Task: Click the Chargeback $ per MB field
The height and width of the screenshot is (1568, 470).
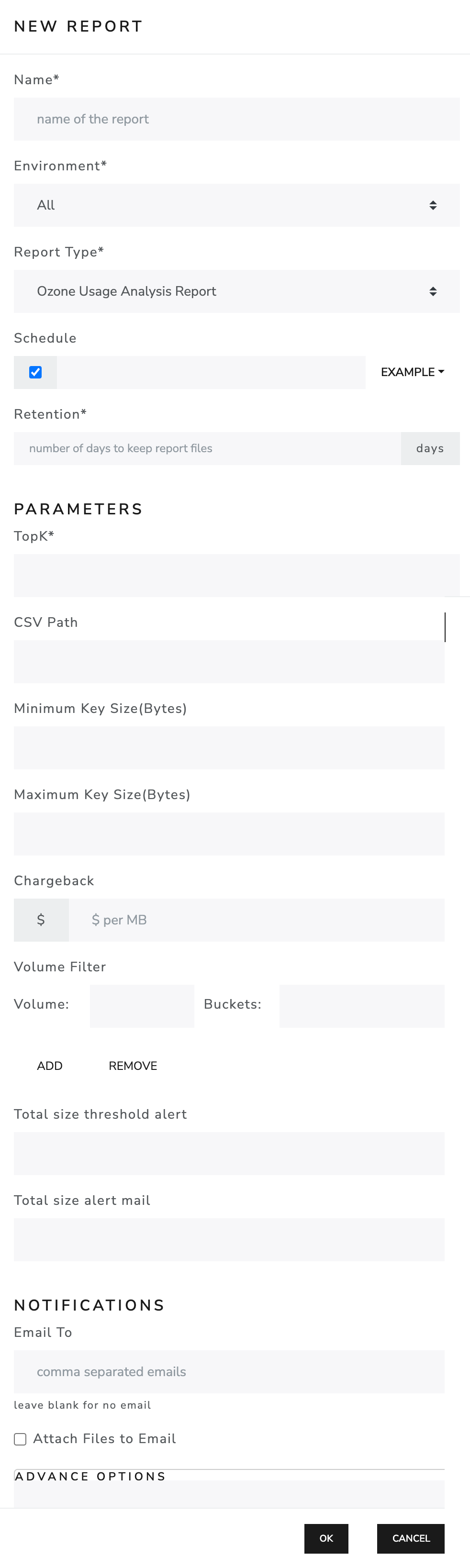Action: tap(256, 920)
